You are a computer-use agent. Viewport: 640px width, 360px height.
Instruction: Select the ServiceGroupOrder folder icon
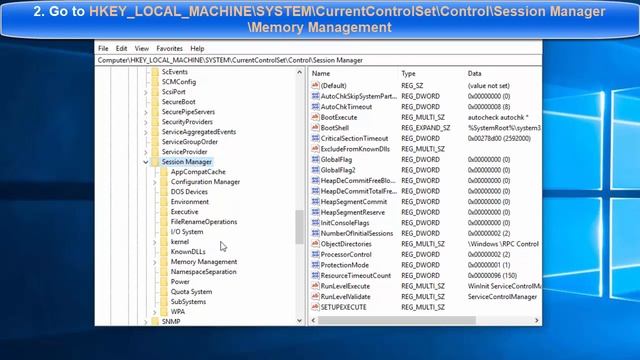pos(155,142)
